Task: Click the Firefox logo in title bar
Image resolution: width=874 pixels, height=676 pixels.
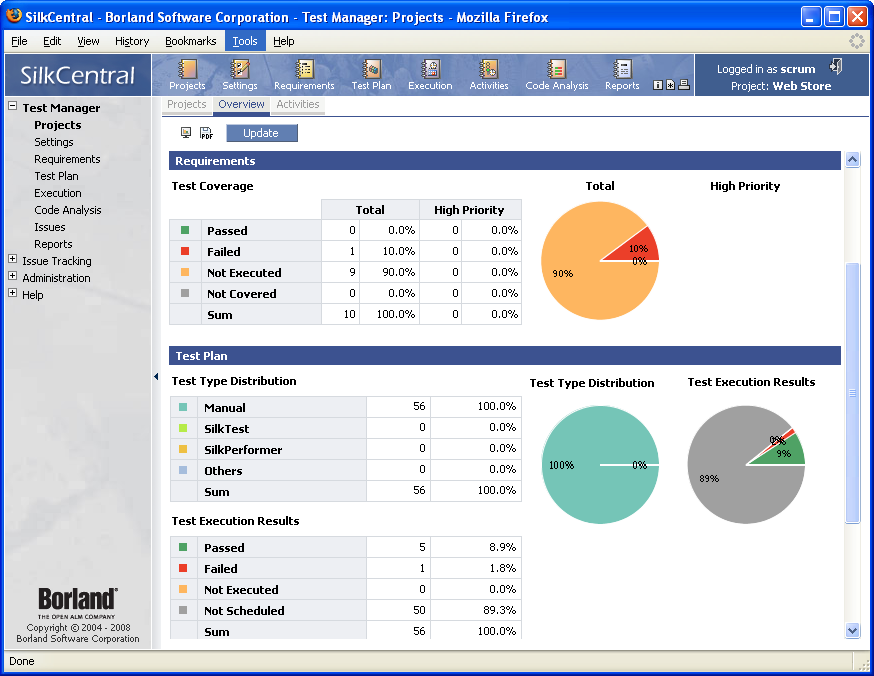Action: pyautogui.click(x=14, y=16)
